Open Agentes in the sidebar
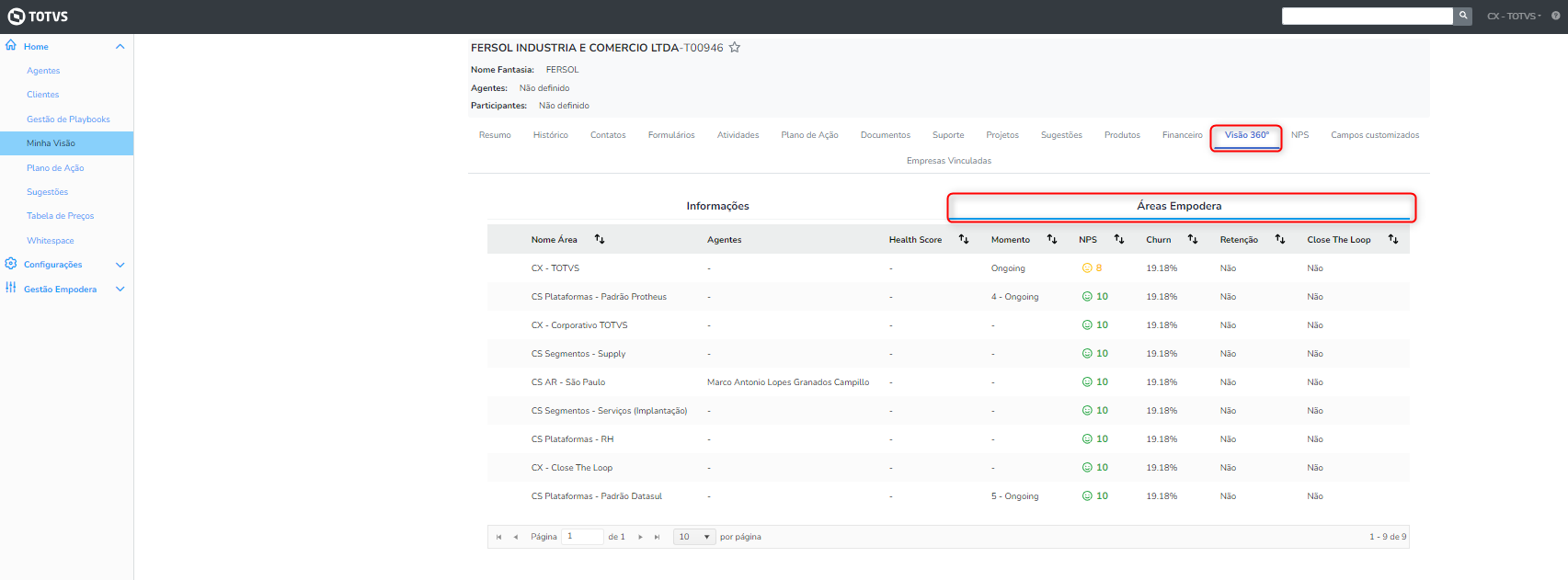 [43, 71]
